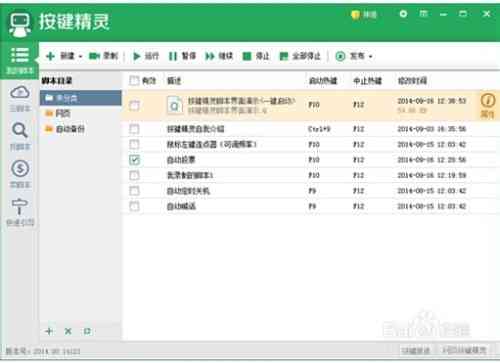Click the green square 停止 Stop icon
The height and width of the screenshot is (363, 500).
pyautogui.click(x=247, y=56)
